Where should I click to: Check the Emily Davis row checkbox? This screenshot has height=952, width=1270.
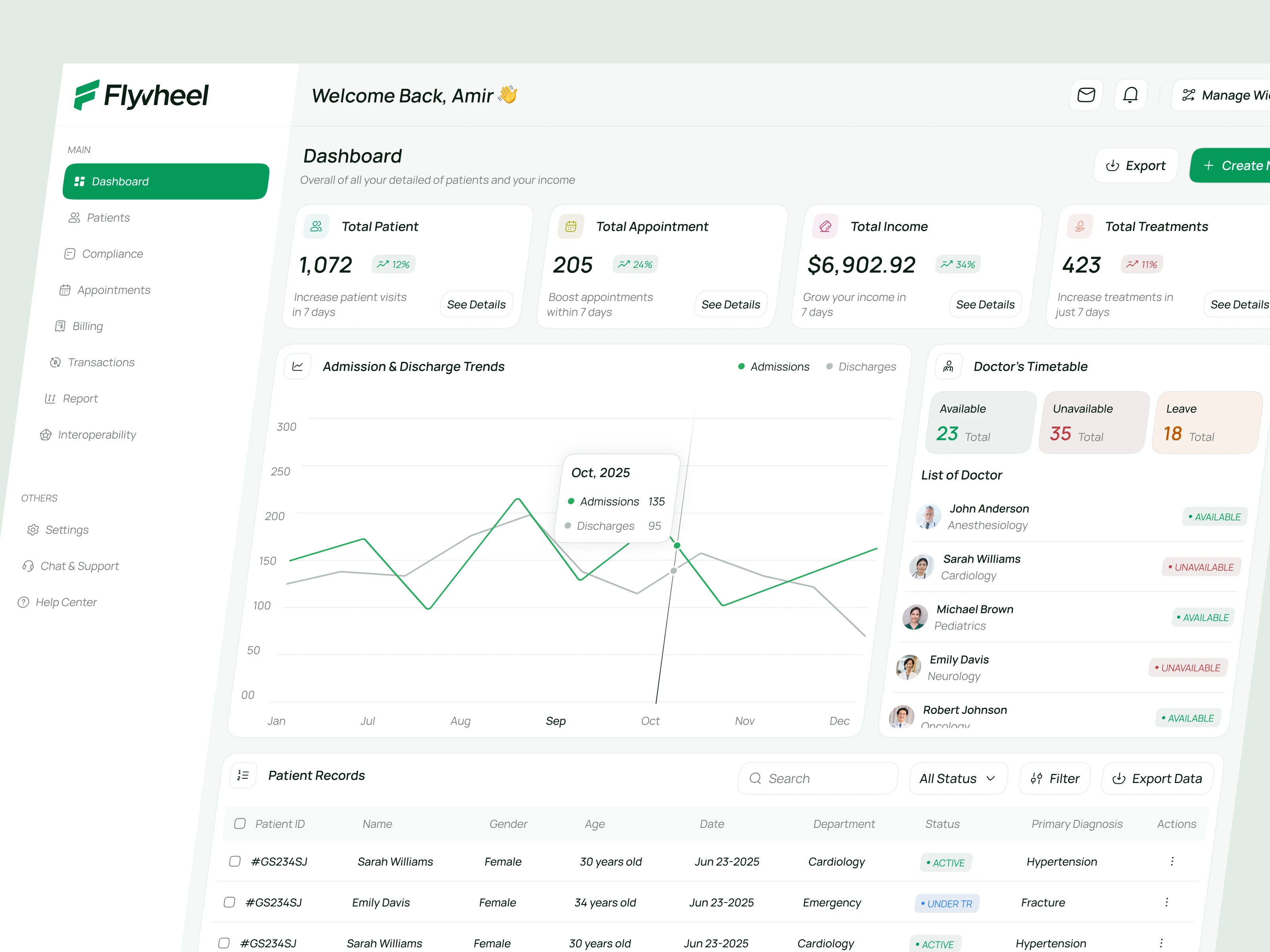[x=229, y=902]
